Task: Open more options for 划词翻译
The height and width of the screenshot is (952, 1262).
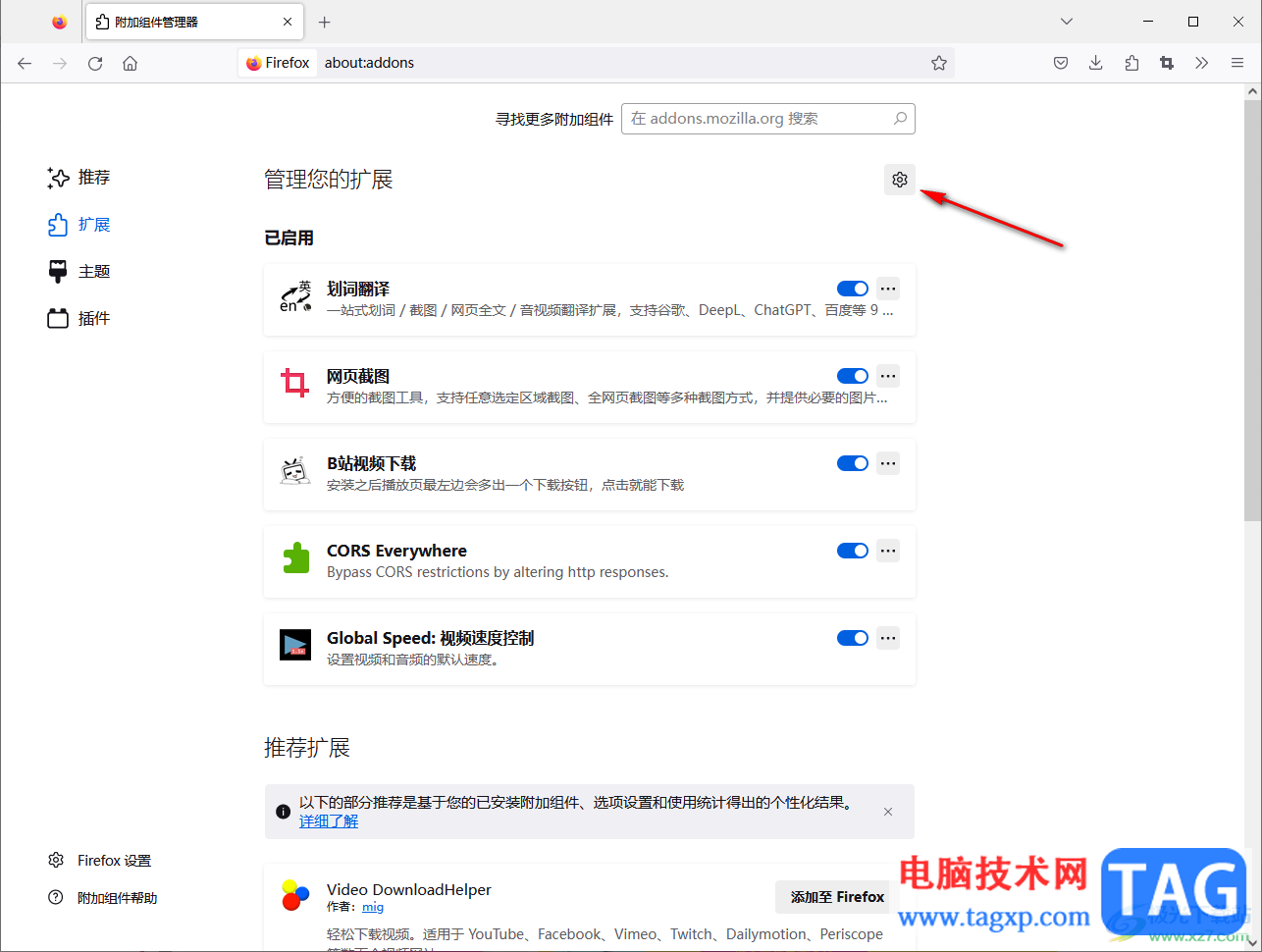Action: 888,289
